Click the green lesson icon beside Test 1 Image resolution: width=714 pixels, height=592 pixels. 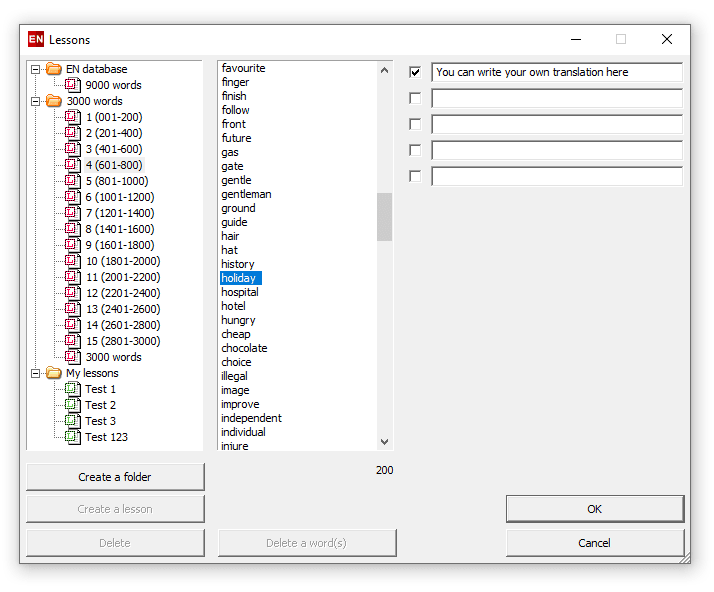pyautogui.click(x=72, y=389)
